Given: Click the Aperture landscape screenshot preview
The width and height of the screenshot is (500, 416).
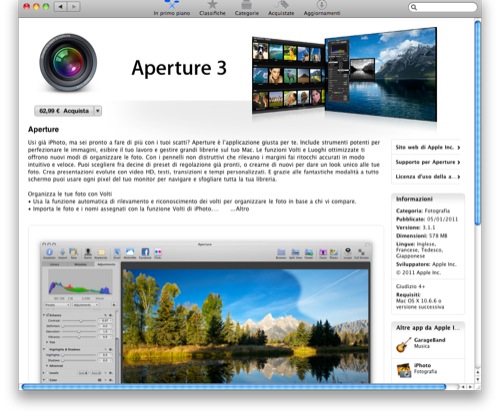Looking at the screenshot, I should (x=205, y=312).
